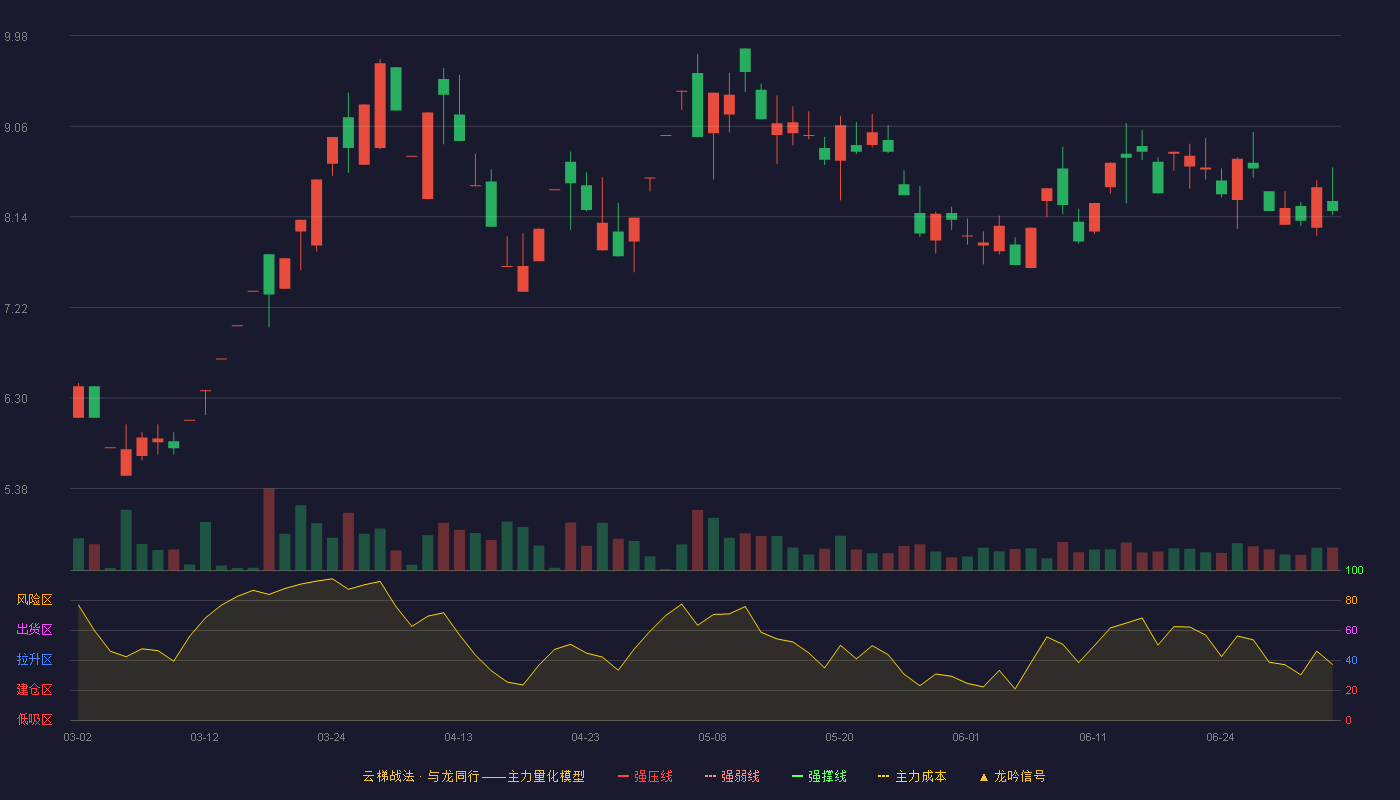Click the 风险区 zone label
Image resolution: width=1400 pixels, height=800 pixels.
(34, 600)
